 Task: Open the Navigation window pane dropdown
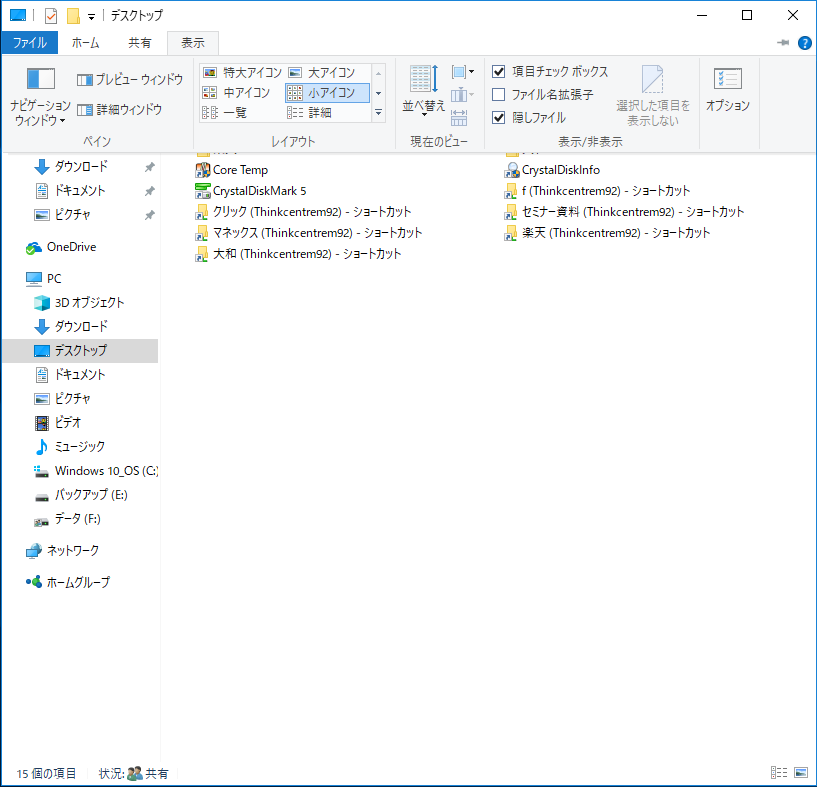click(40, 96)
